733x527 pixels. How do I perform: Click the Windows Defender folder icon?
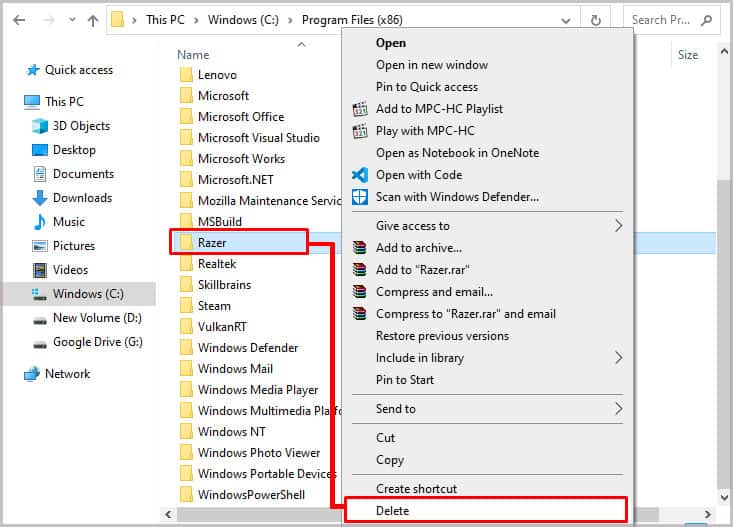pos(186,348)
